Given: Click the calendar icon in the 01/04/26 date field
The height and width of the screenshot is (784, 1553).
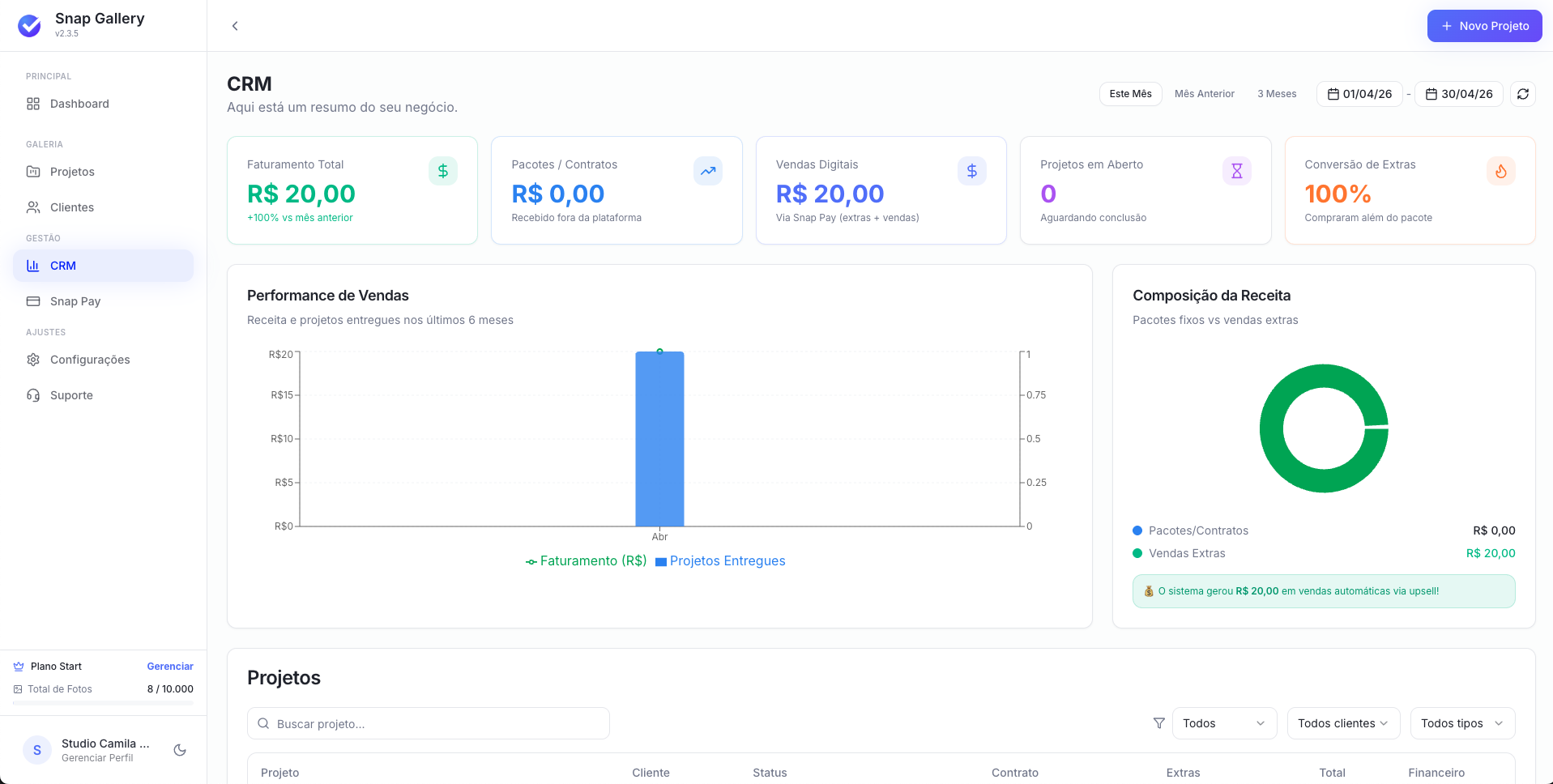Looking at the screenshot, I should coord(1333,94).
